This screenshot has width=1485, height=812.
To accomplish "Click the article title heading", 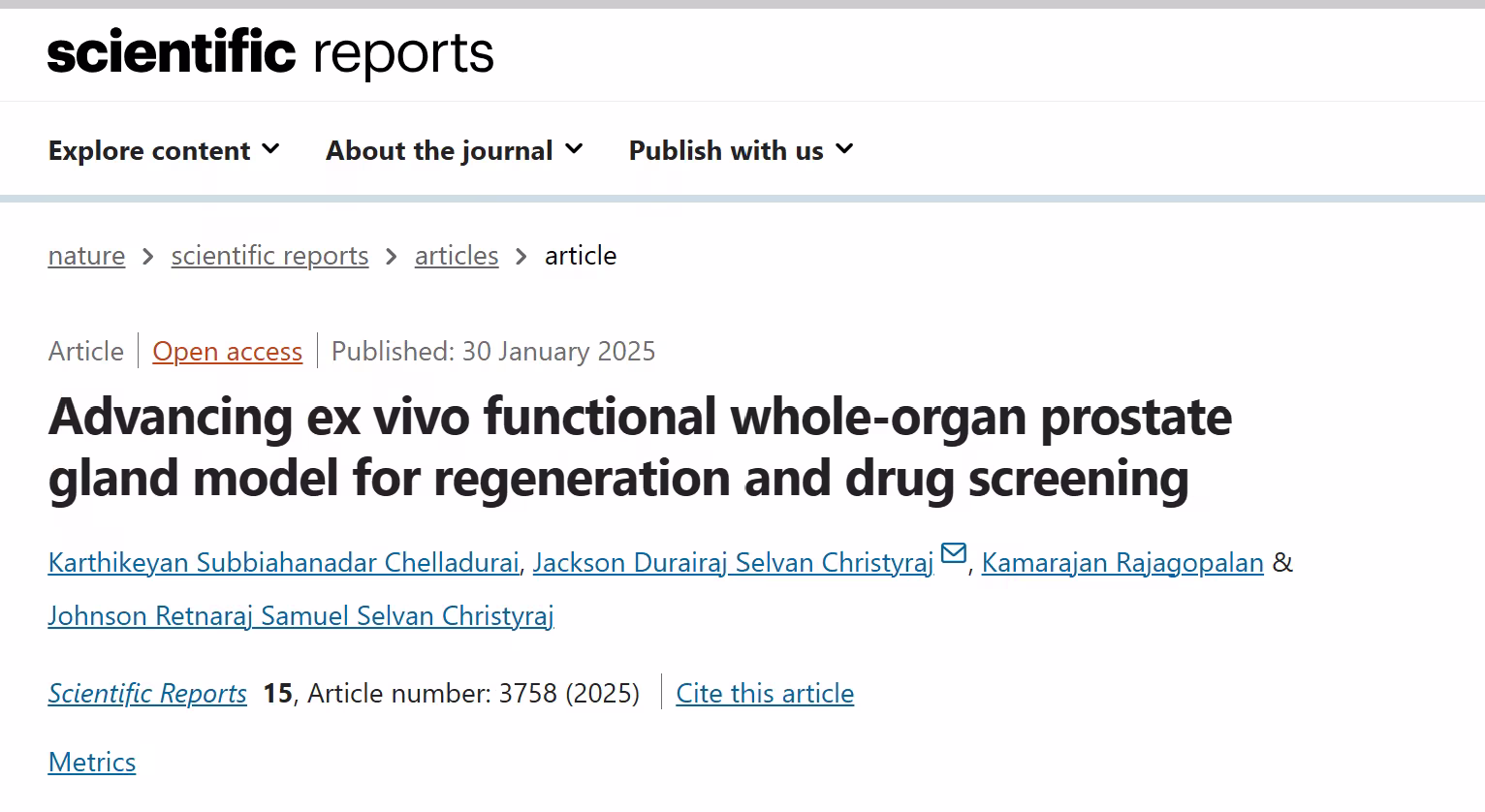I will [x=640, y=448].
